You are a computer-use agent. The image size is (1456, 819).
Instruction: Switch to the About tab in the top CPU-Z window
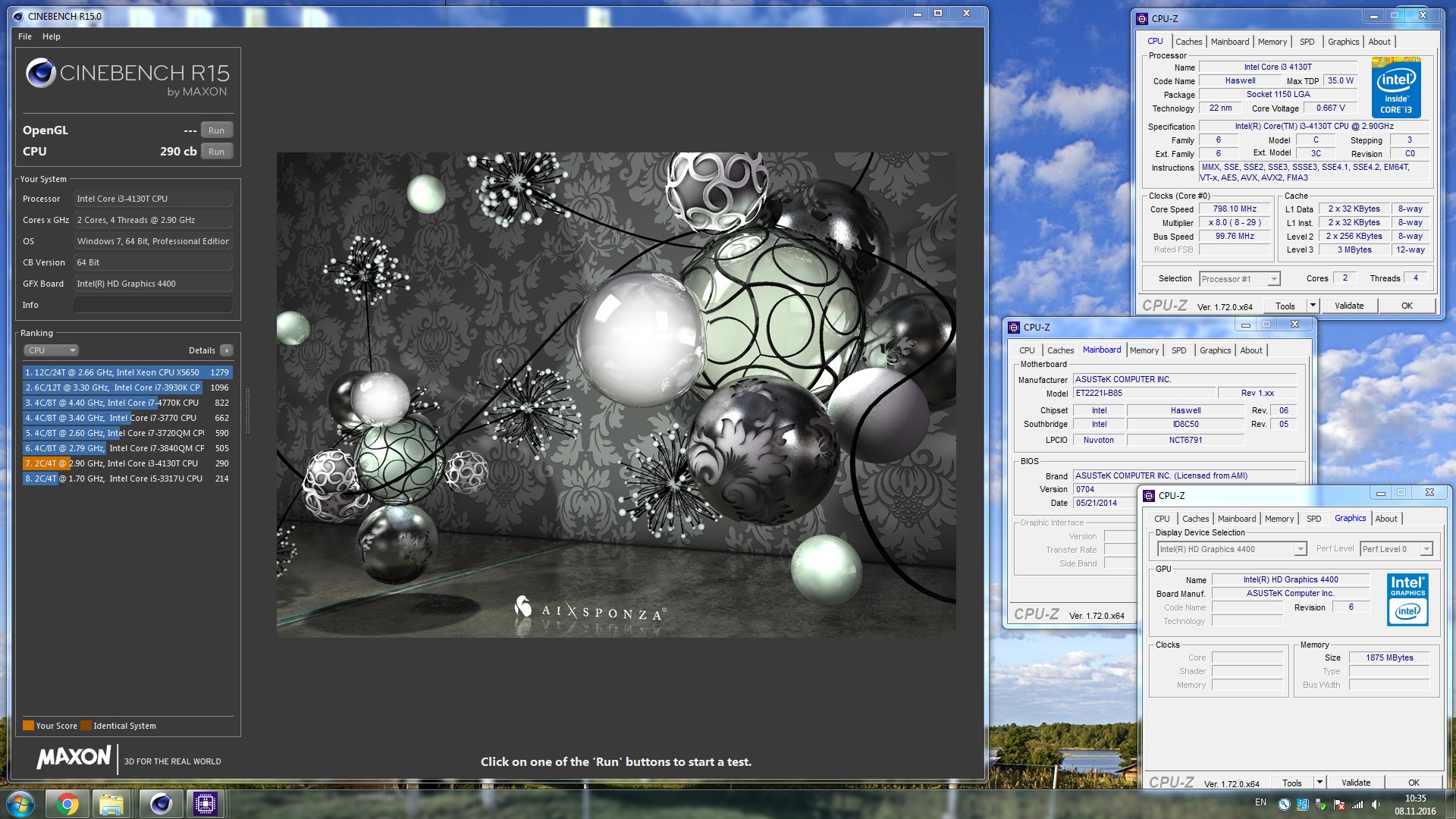1379,42
